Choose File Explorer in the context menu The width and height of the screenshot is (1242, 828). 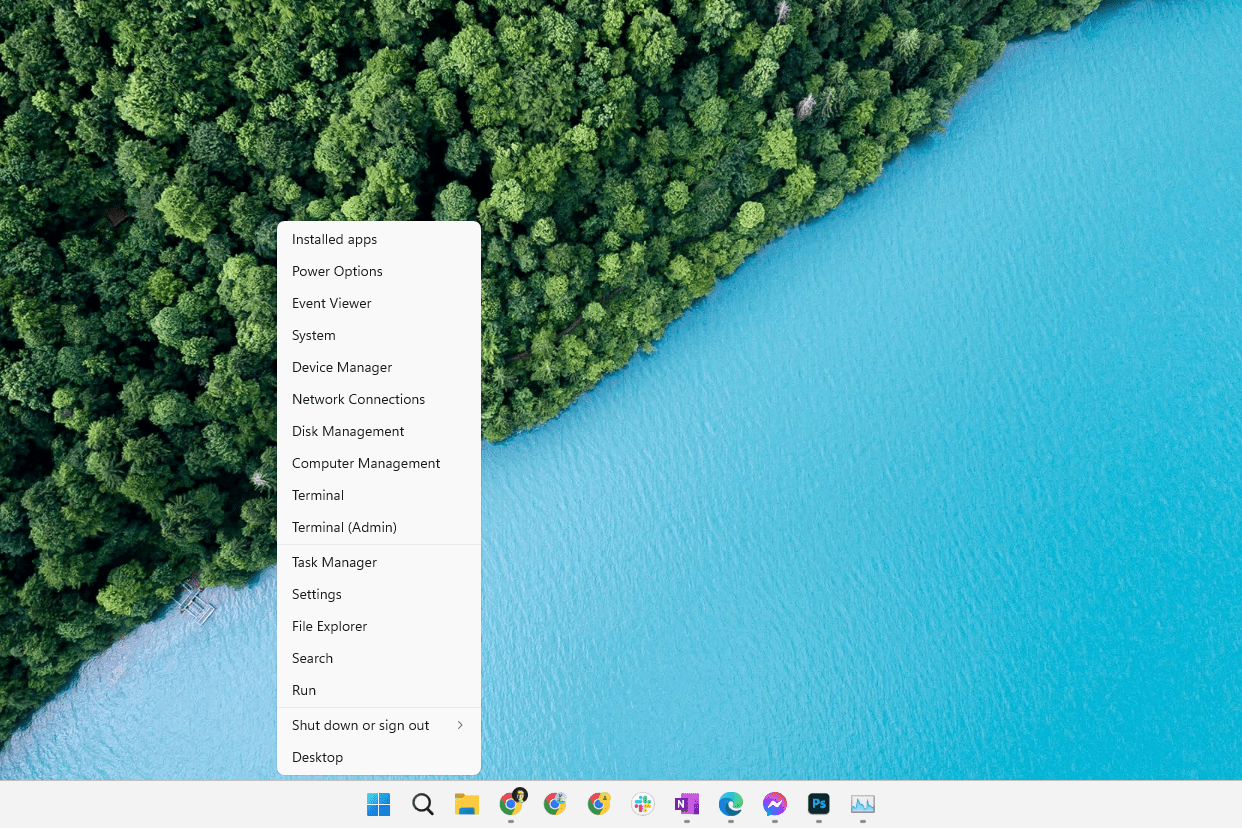(x=379, y=626)
